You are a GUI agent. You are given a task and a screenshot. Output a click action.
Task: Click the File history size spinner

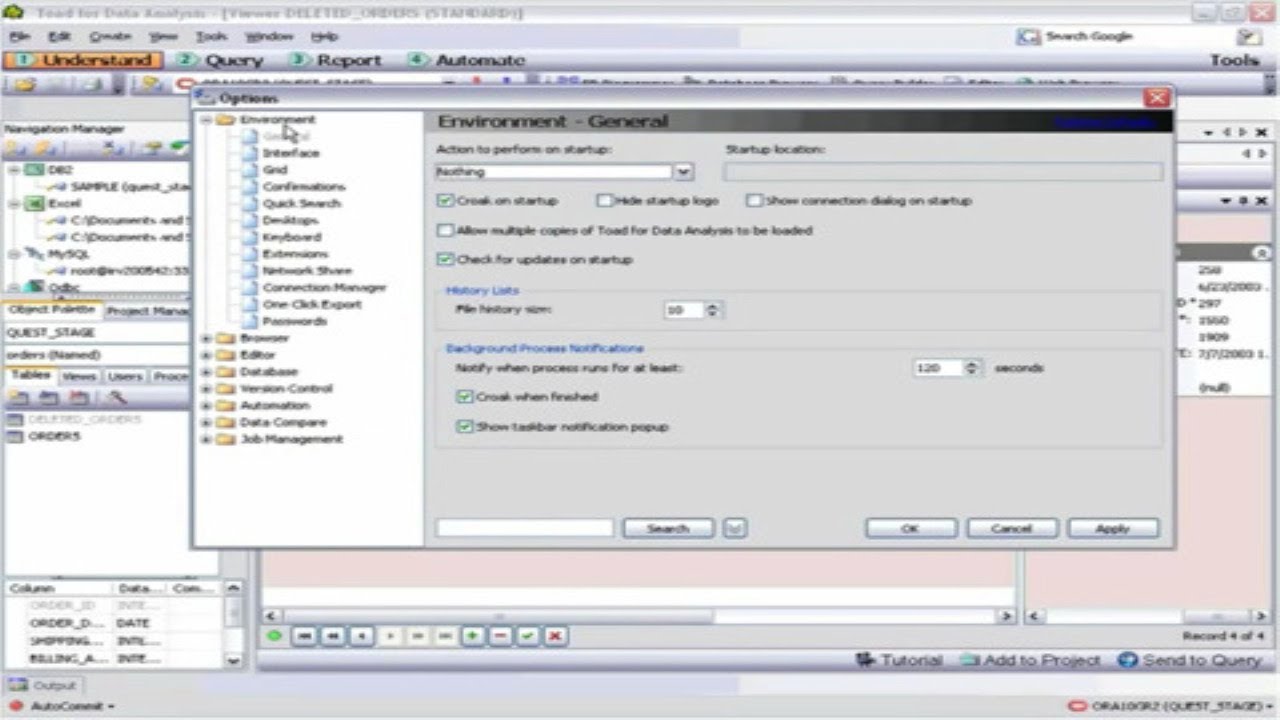[712, 310]
